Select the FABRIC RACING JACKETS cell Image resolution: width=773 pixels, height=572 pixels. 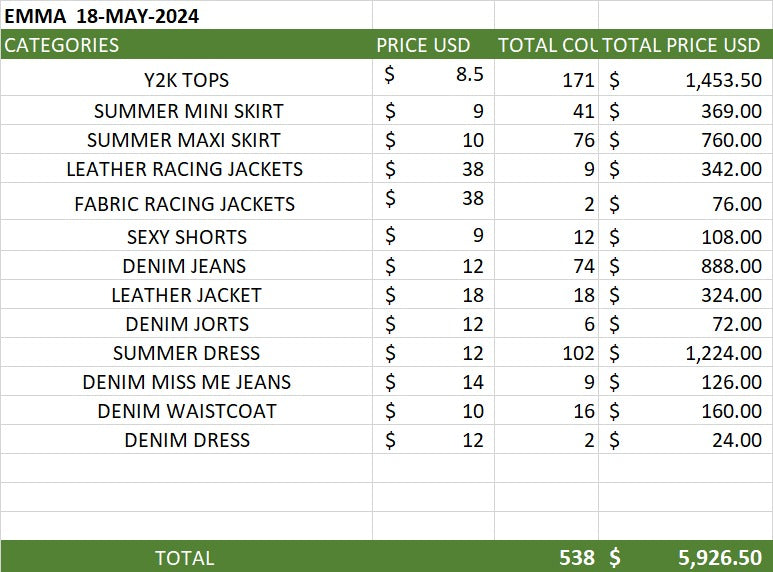(x=186, y=202)
